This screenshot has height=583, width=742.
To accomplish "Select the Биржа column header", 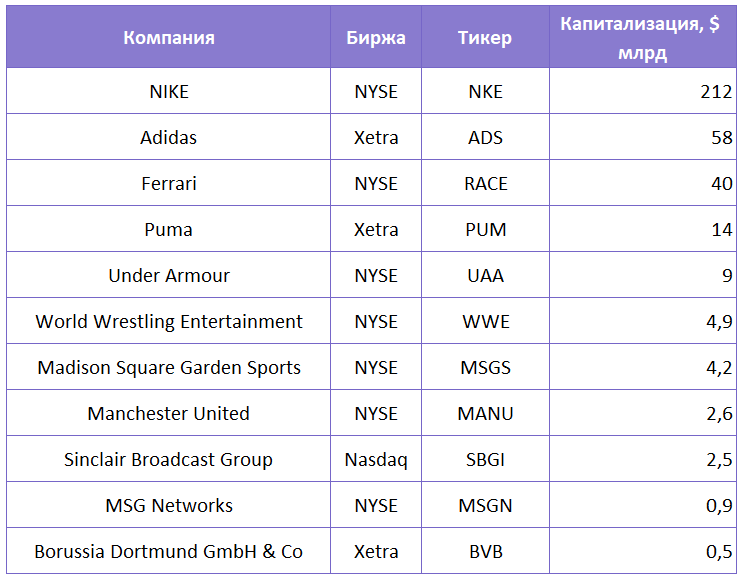I will coord(376,37).
